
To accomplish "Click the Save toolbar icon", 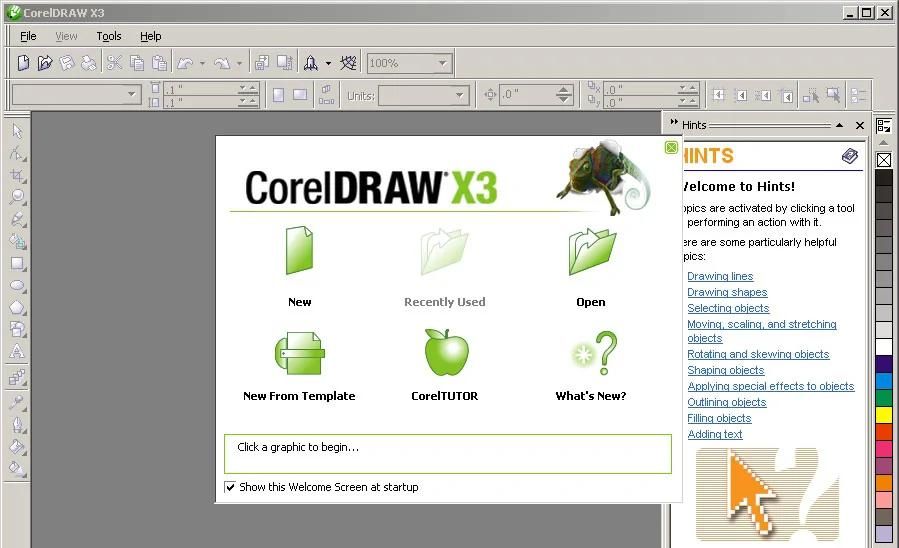I will [67, 62].
